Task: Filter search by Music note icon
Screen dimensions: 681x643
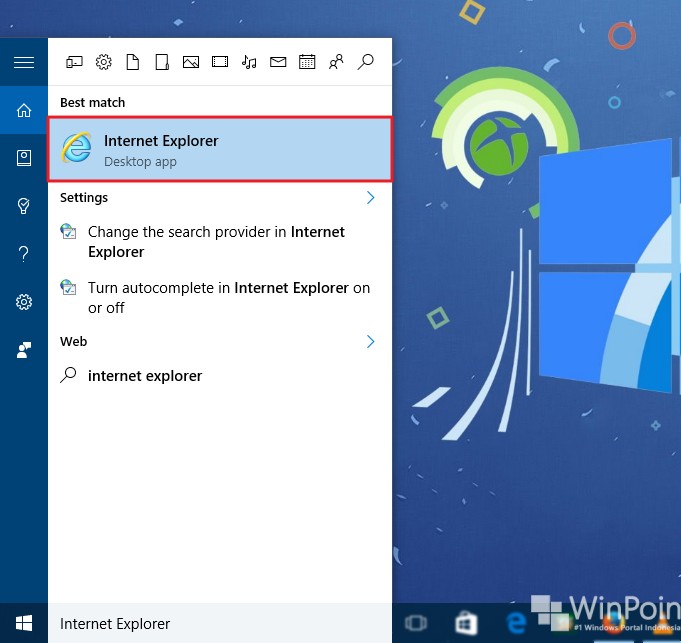Action: click(x=249, y=62)
